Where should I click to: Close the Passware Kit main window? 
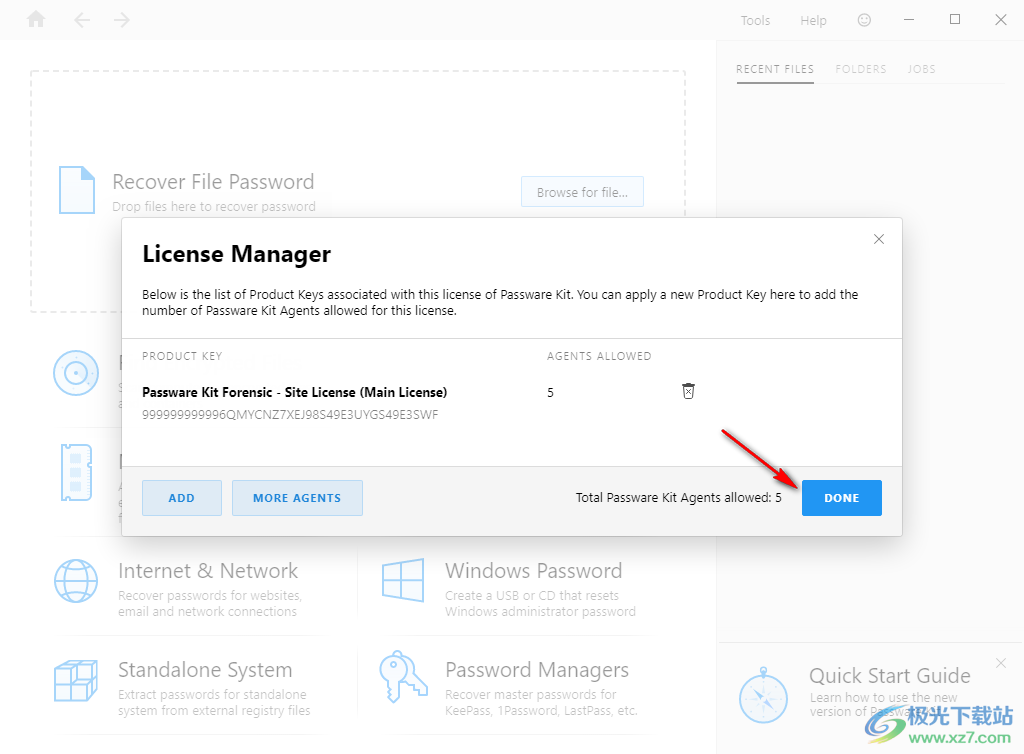[x=1000, y=20]
